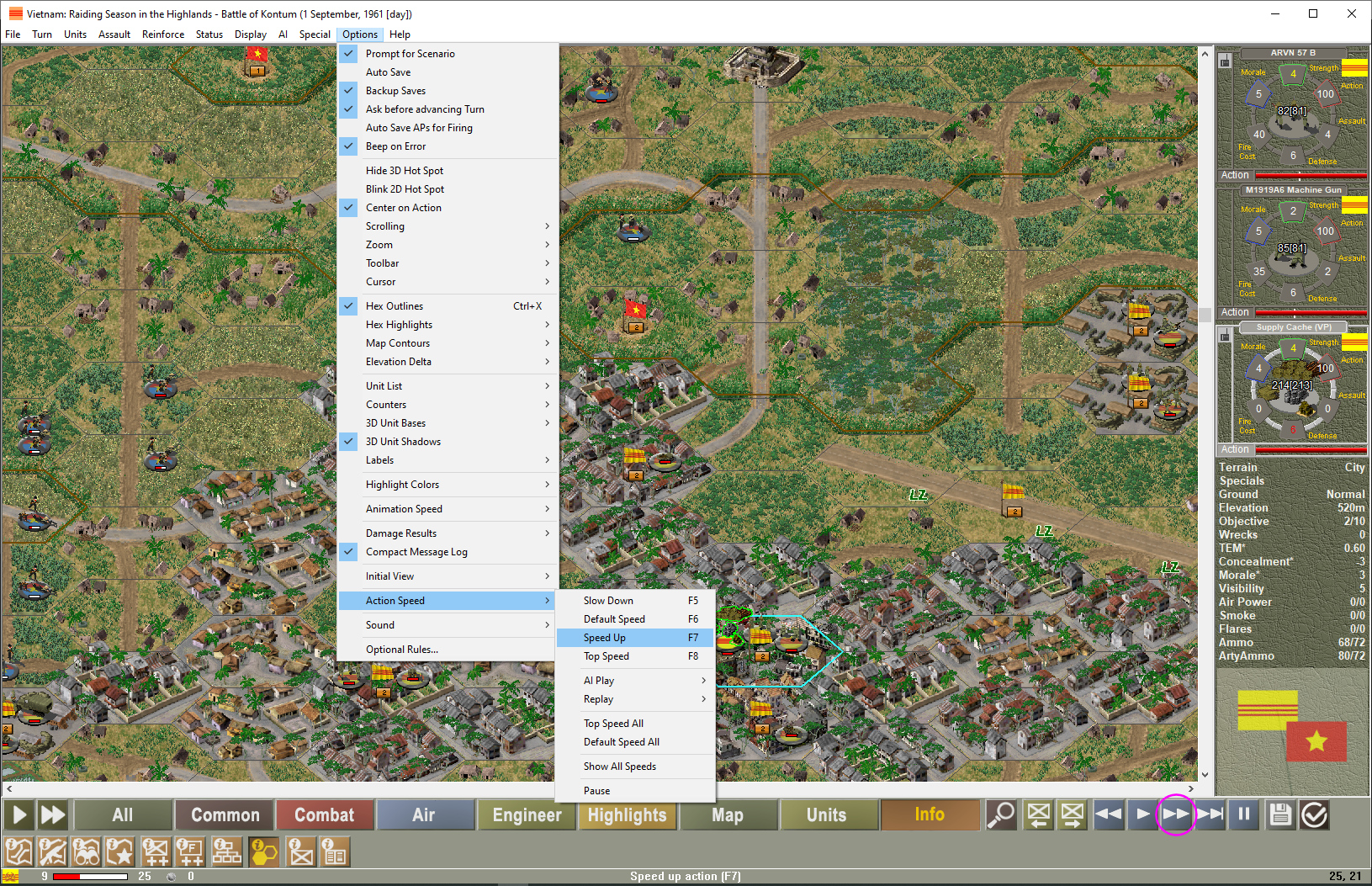
Task: Click the top speed skip-to-end button
Action: pyautogui.click(x=1210, y=814)
